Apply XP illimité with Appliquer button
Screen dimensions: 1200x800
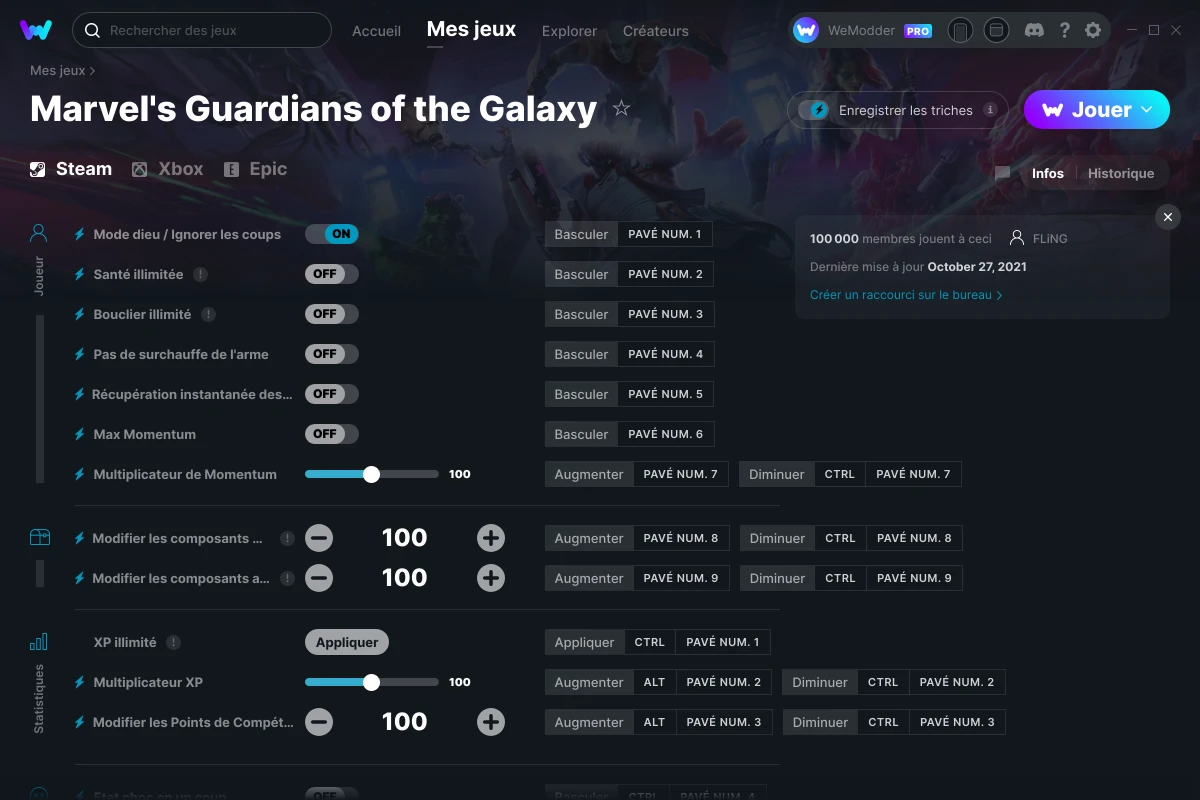tap(347, 642)
